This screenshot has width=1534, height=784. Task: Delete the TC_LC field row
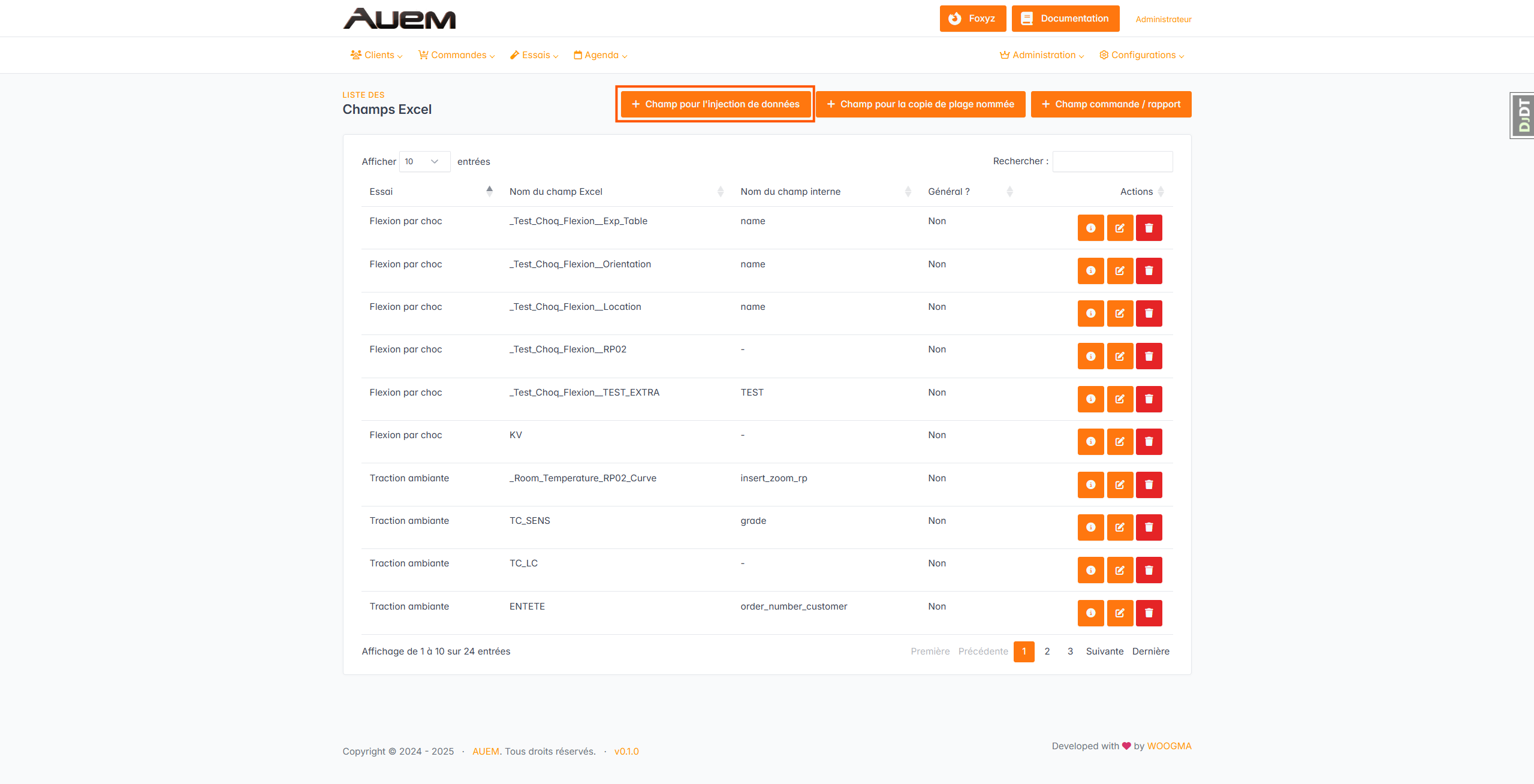click(x=1149, y=570)
